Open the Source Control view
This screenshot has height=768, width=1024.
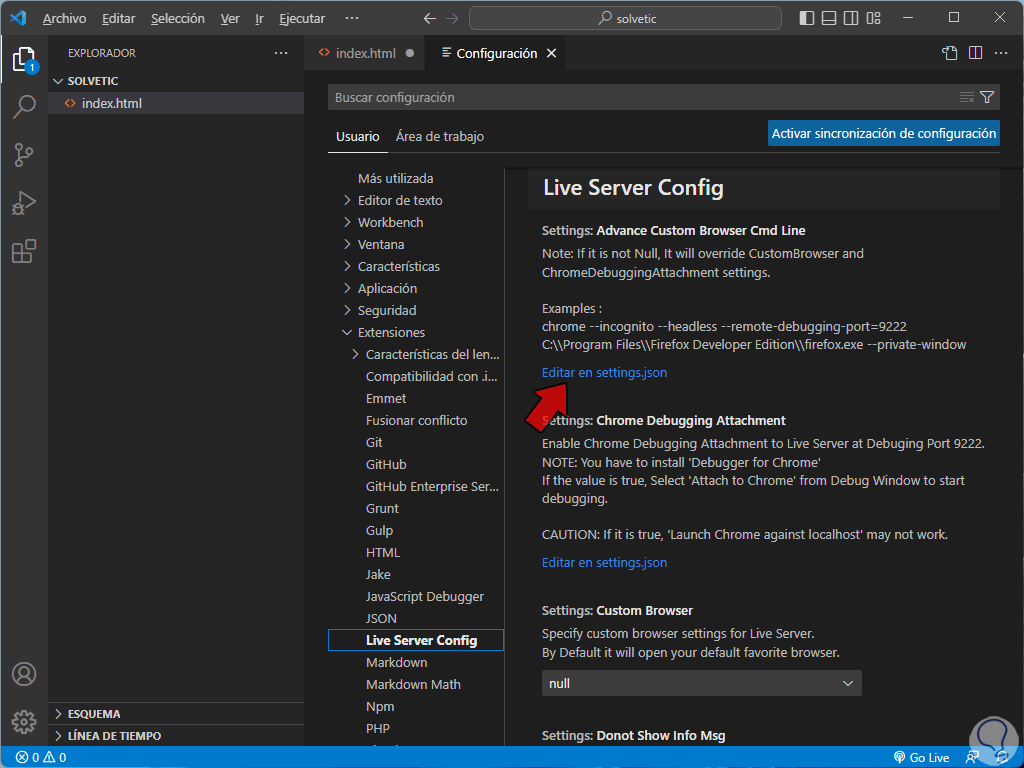[x=24, y=155]
